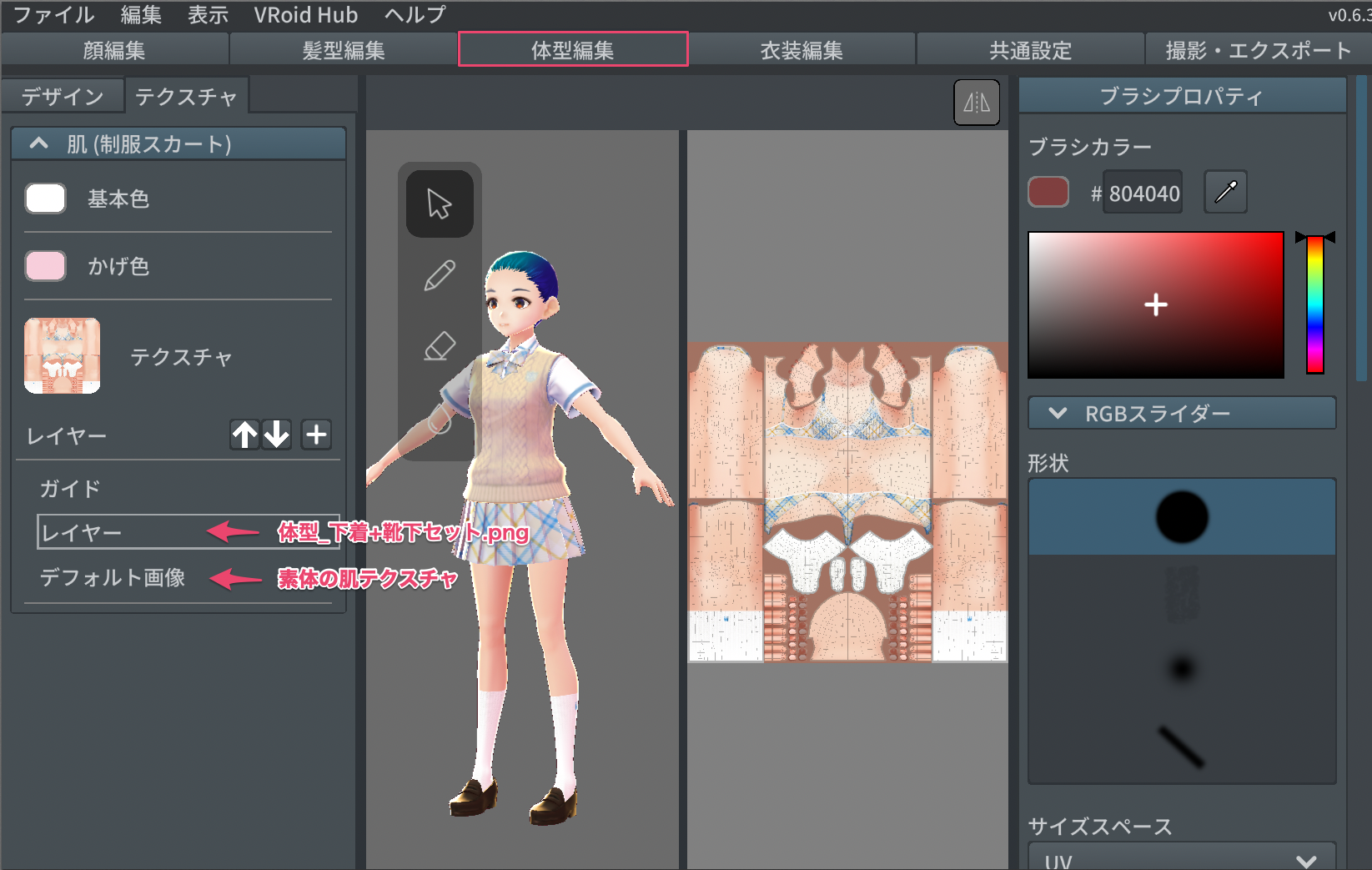Image resolution: width=1372 pixels, height=870 pixels.
Task: Open the ヘルプ menu
Action: [415, 15]
